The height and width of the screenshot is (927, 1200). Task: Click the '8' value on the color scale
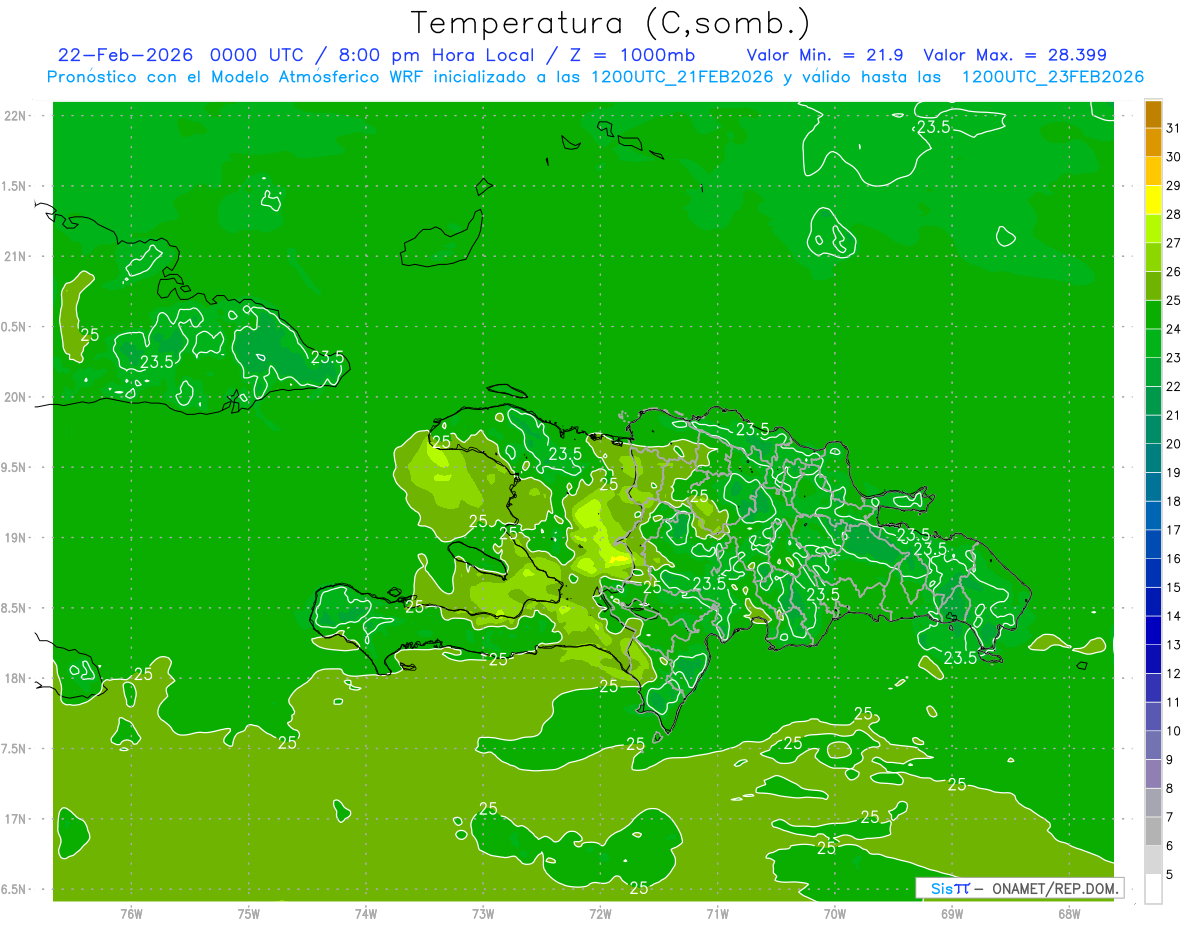(1171, 788)
